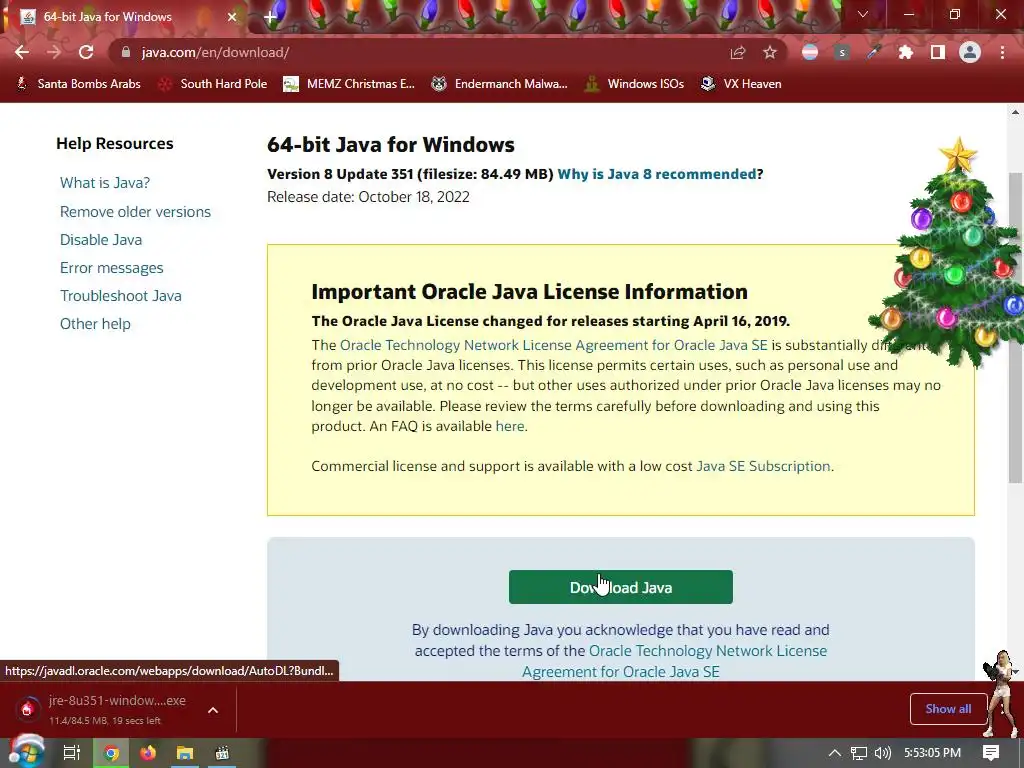Open the Other help link
1024x768 pixels.
tap(95, 324)
